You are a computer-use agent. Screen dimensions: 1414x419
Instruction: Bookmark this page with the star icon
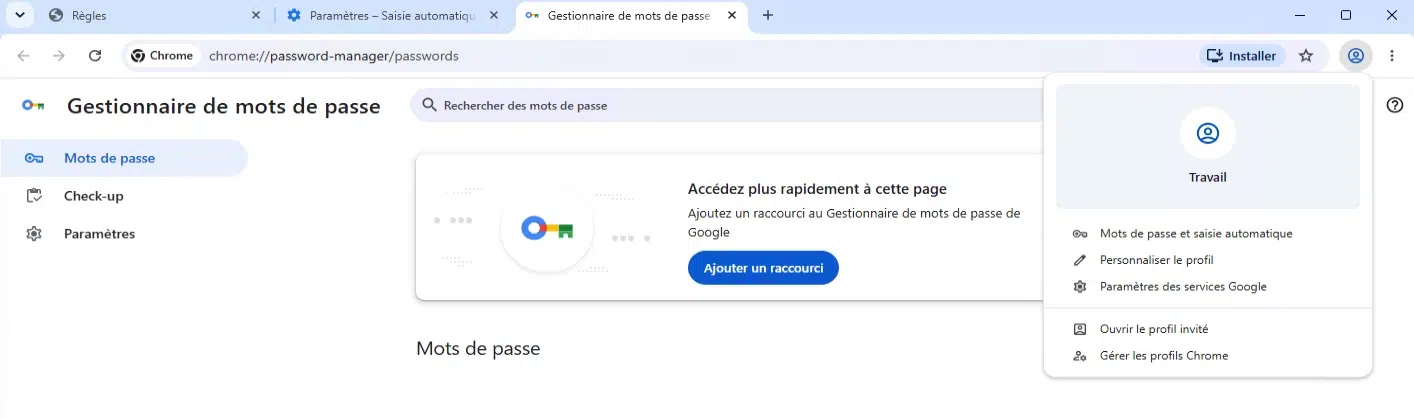click(x=1305, y=56)
